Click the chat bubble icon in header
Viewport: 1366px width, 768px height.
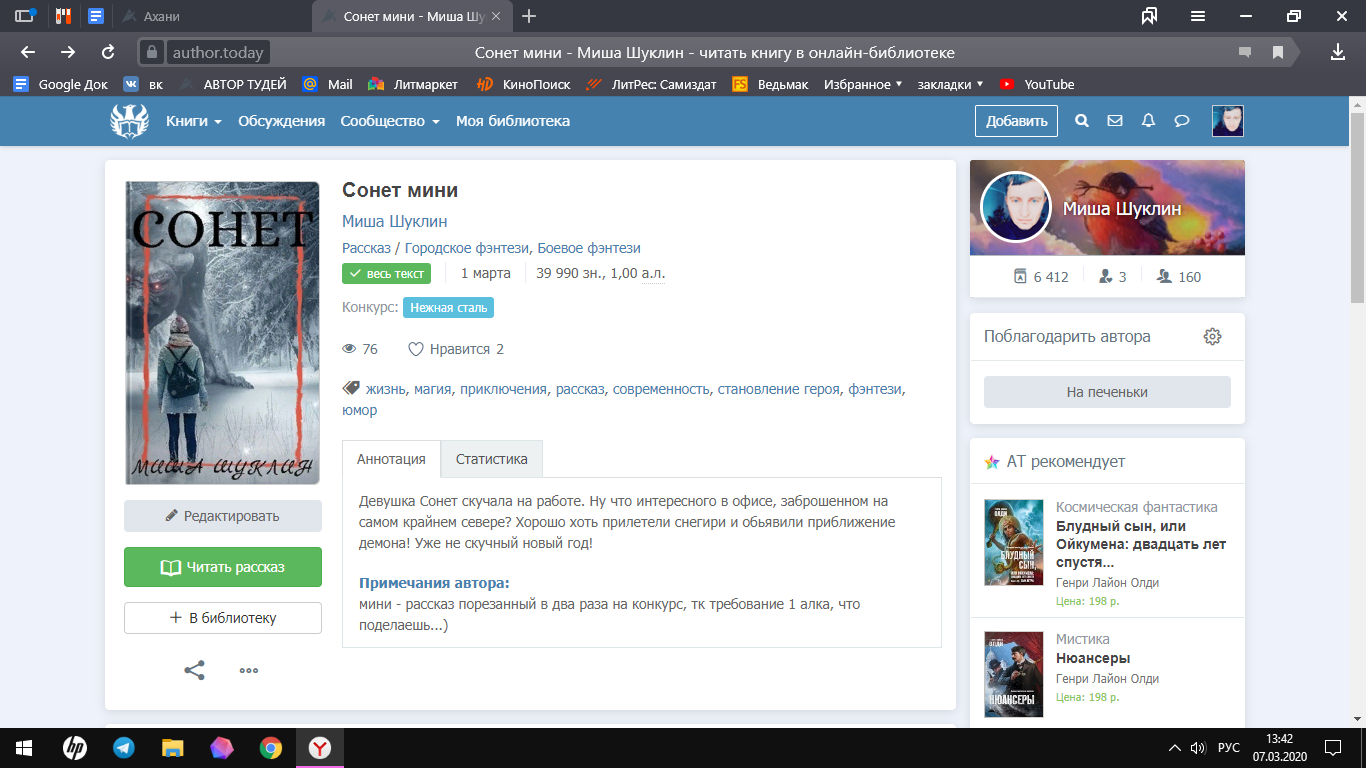1181,121
